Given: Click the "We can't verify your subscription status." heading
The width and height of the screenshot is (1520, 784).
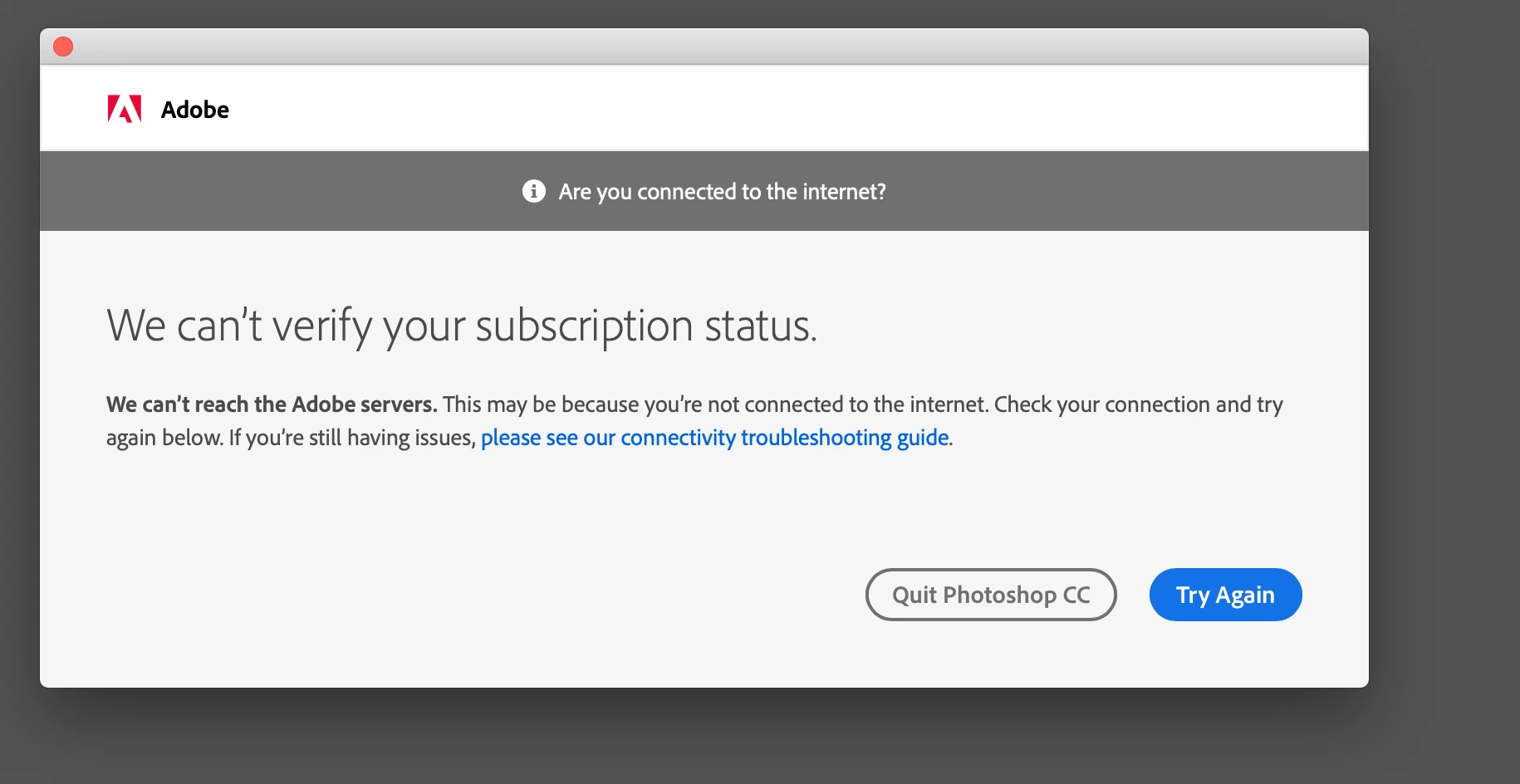Looking at the screenshot, I should coord(462,326).
